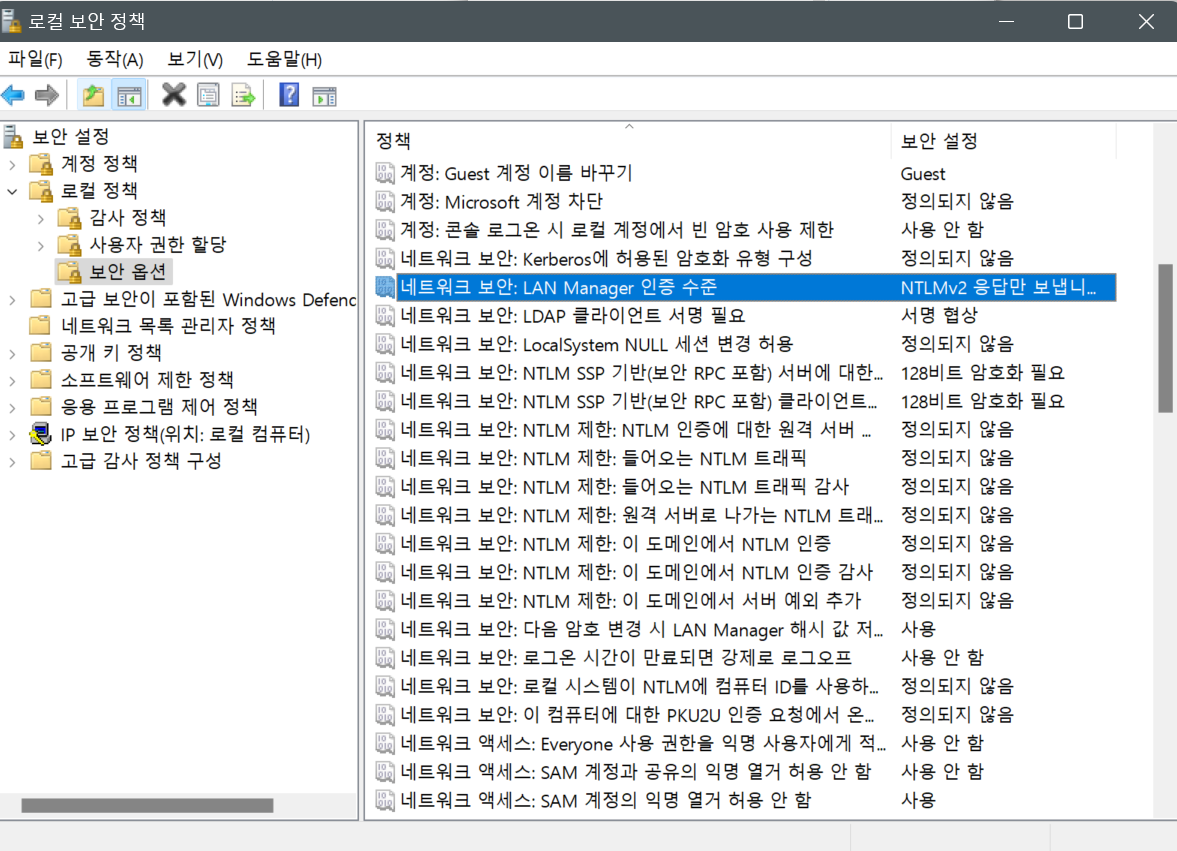
Task: Click the policy list vertical scrollbar thumb
Action: click(x=1165, y=338)
